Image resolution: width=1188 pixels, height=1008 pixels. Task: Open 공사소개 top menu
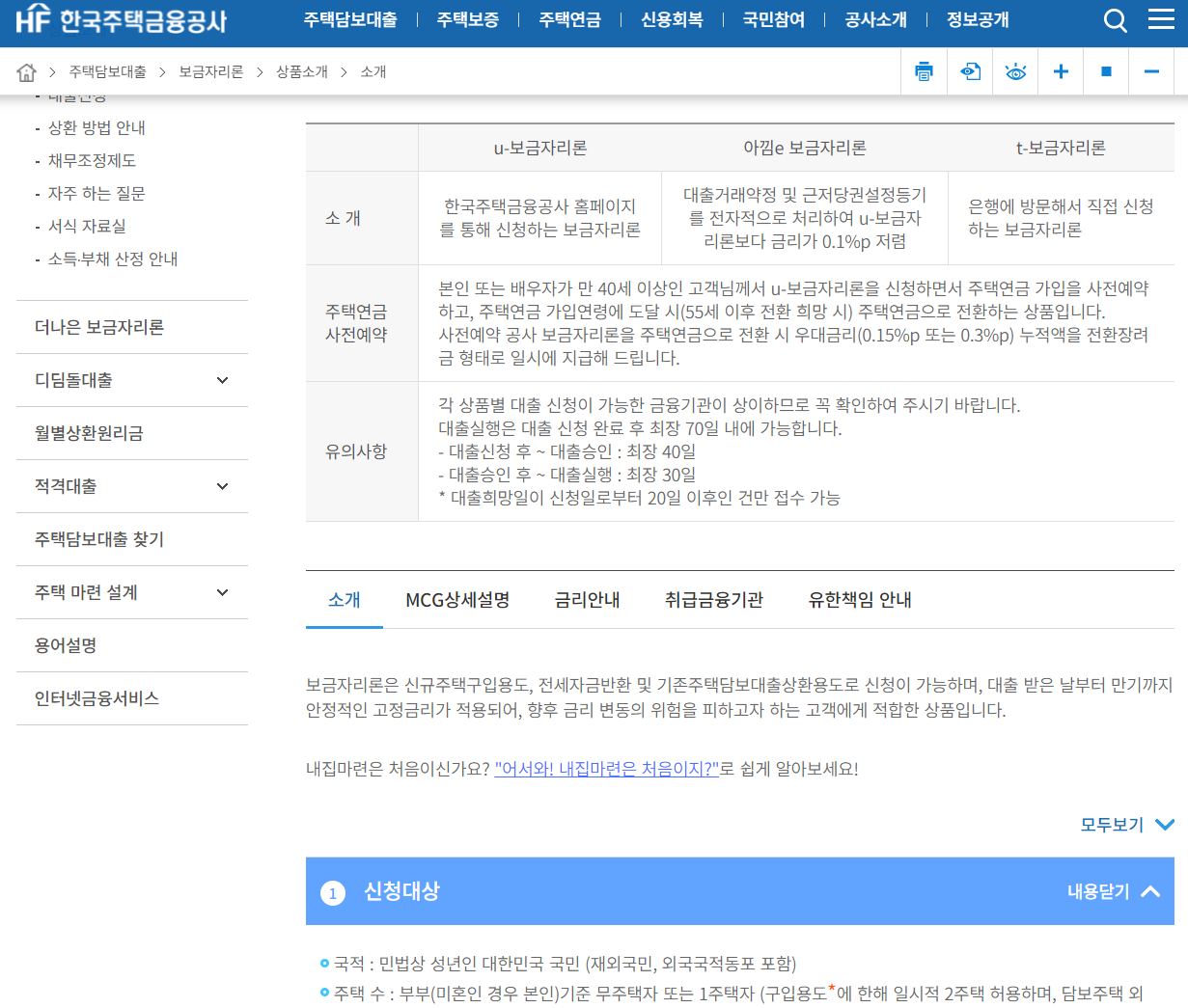coord(875,19)
